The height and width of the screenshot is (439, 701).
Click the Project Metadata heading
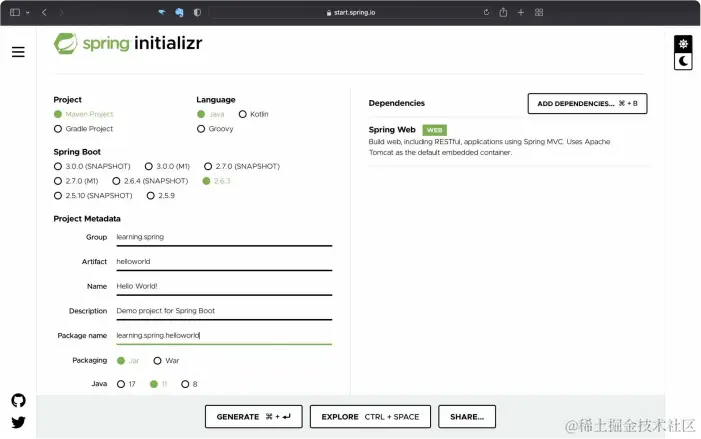point(87,219)
